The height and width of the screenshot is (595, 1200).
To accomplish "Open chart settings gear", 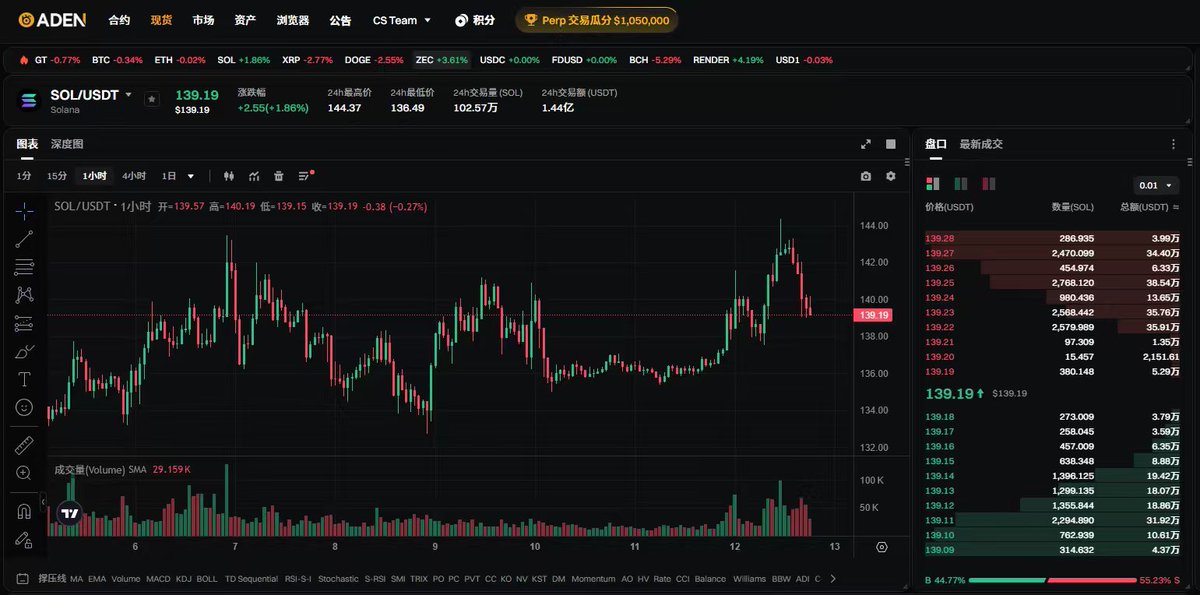I will click(x=891, y=176).
